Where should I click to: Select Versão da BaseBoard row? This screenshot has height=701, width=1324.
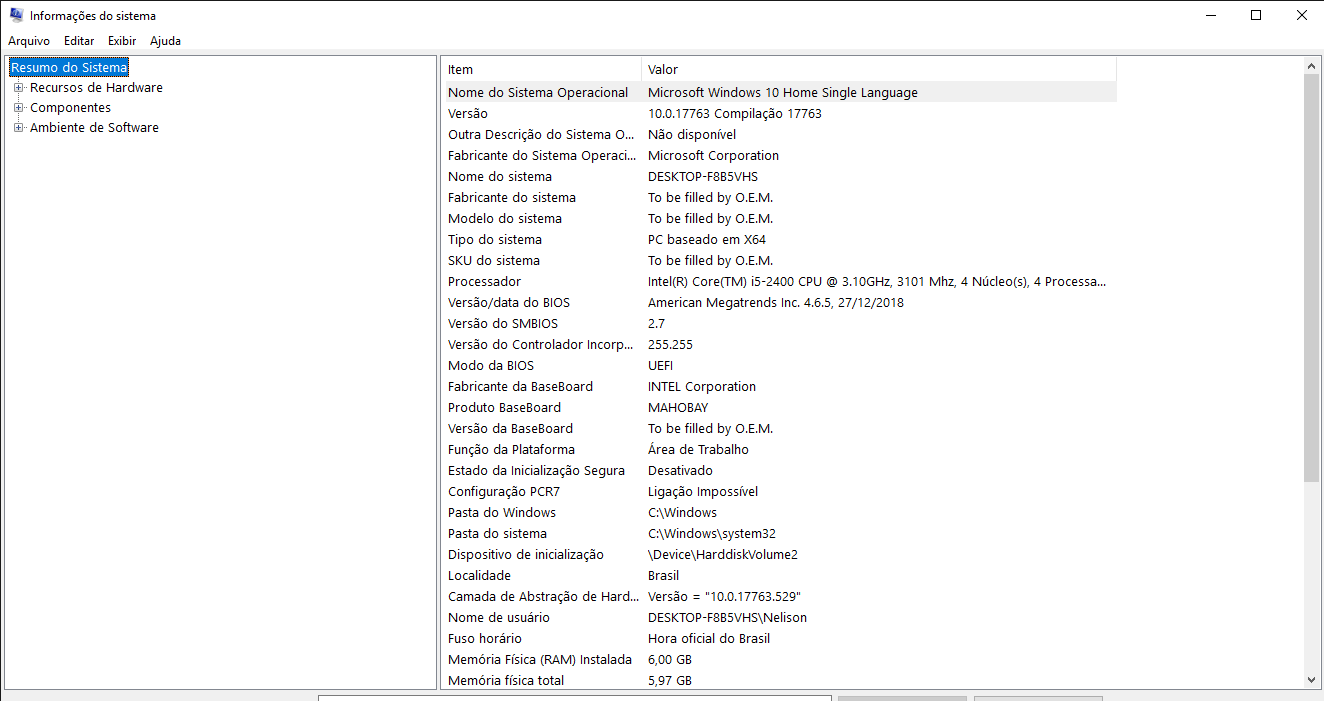[779, 428]
